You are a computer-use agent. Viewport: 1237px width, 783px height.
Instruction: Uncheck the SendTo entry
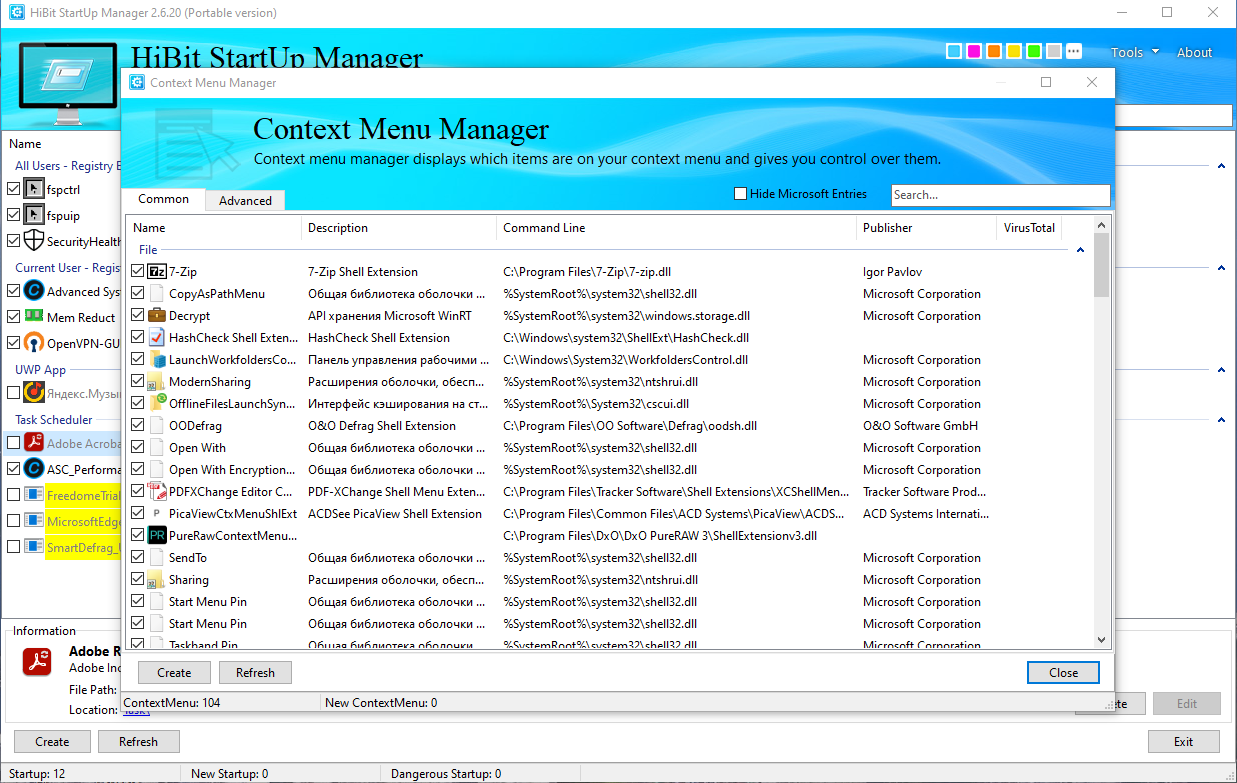click(x=138, y=558)
